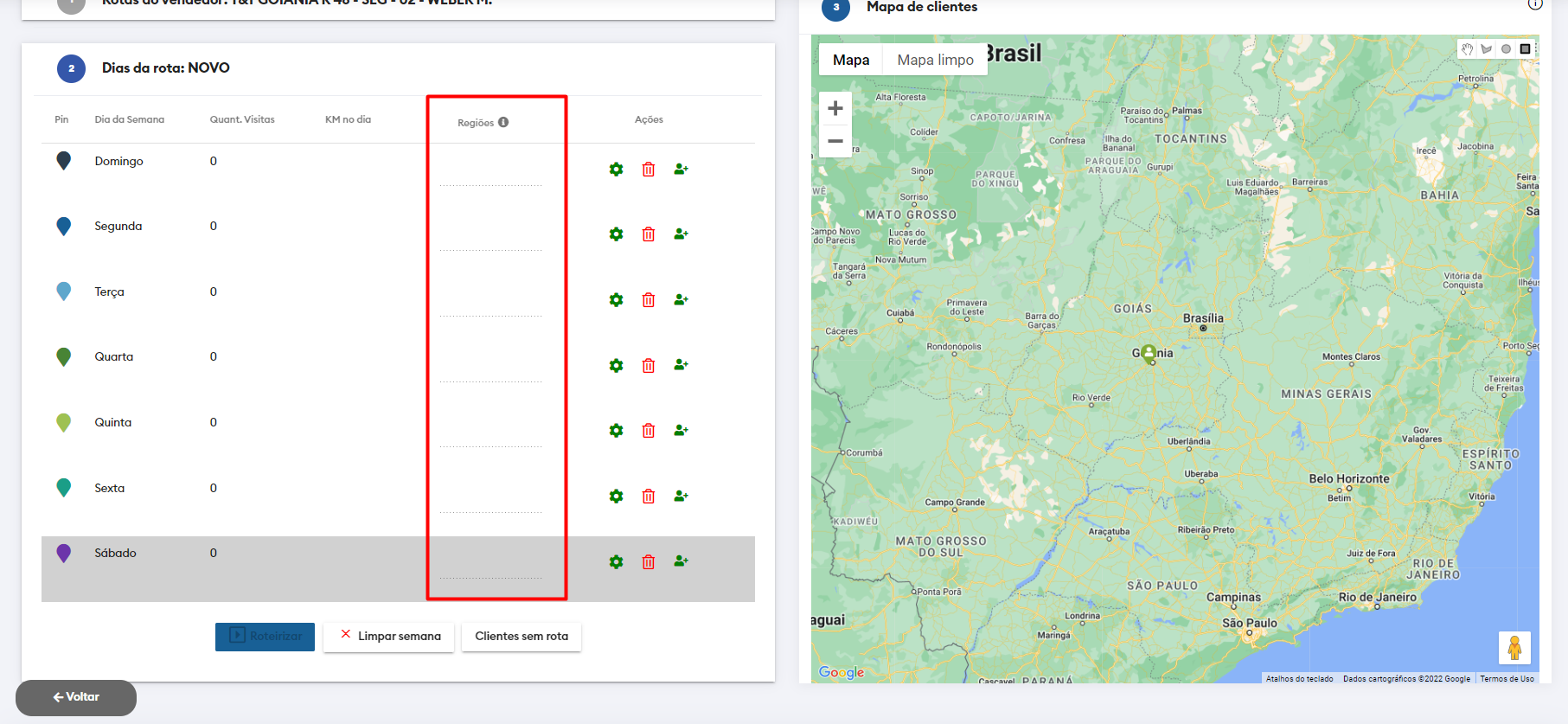Click Limpar semana button
The height and width of the screenshot is (724, 1568).
click(x=388, y=637)
